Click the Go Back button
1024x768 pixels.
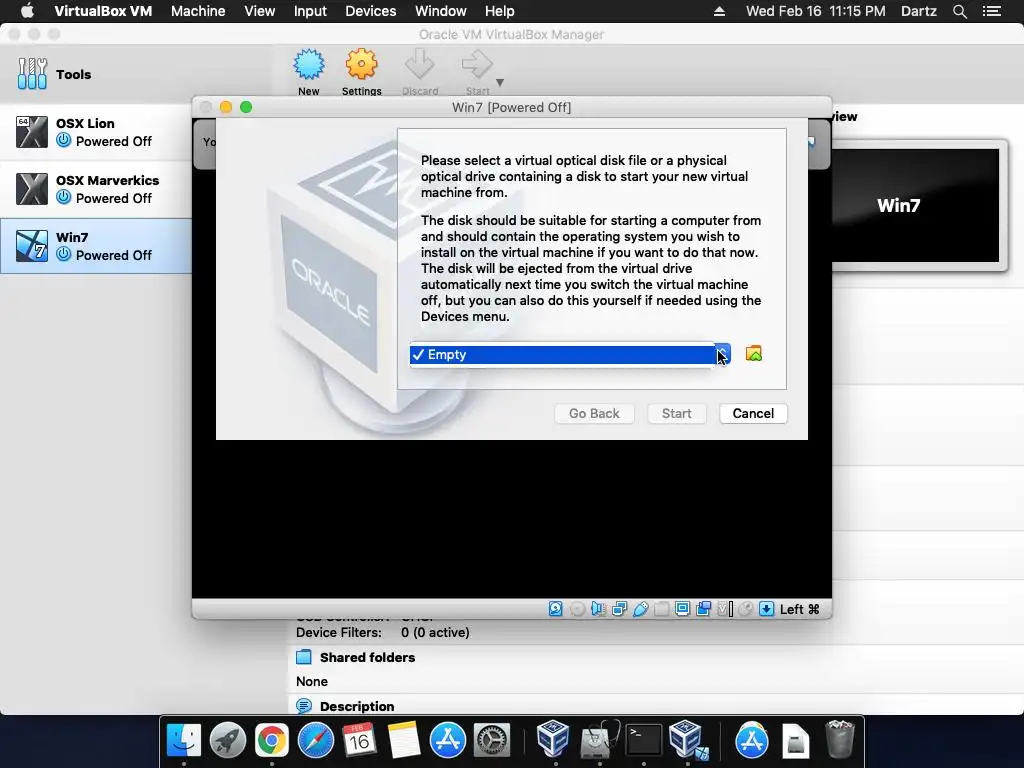(594, 413)
